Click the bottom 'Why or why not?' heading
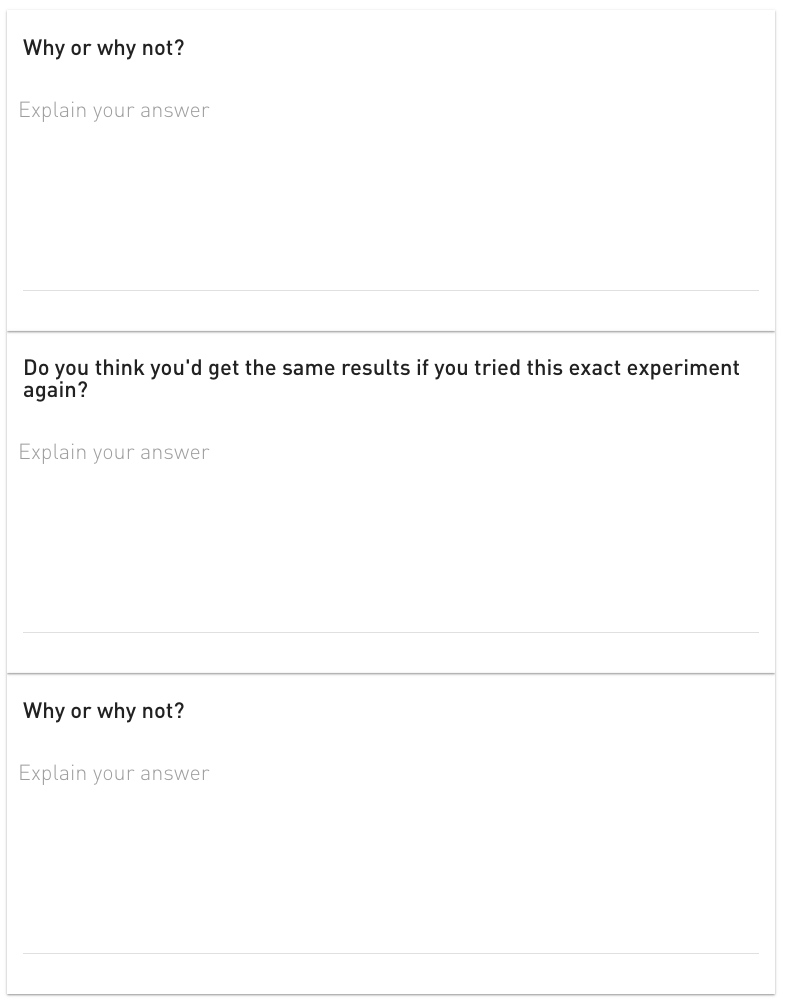Image resolution: width=786 pixels, height=1008 pixels. click(103, 711)
